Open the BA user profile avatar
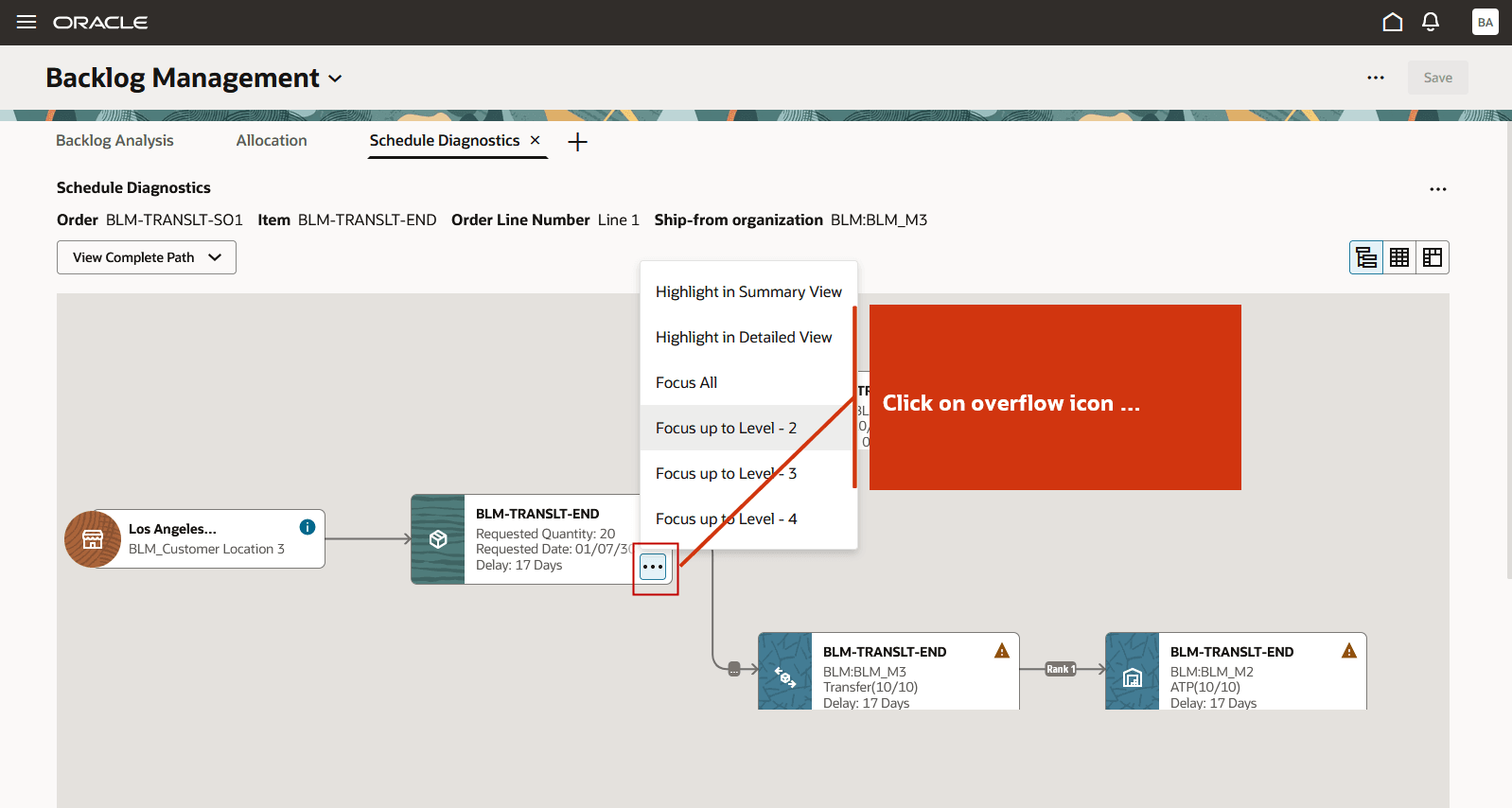Screen dimensions: 1512x808 tap(1485, 22)
